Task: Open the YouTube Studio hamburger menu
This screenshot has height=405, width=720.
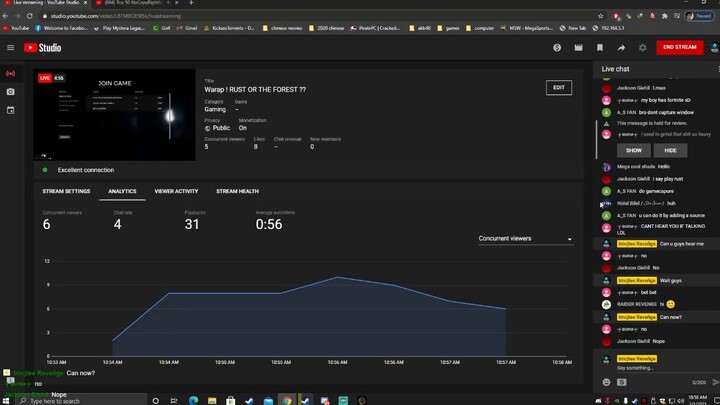Action: pyautogui.click(x=10, y=47)
